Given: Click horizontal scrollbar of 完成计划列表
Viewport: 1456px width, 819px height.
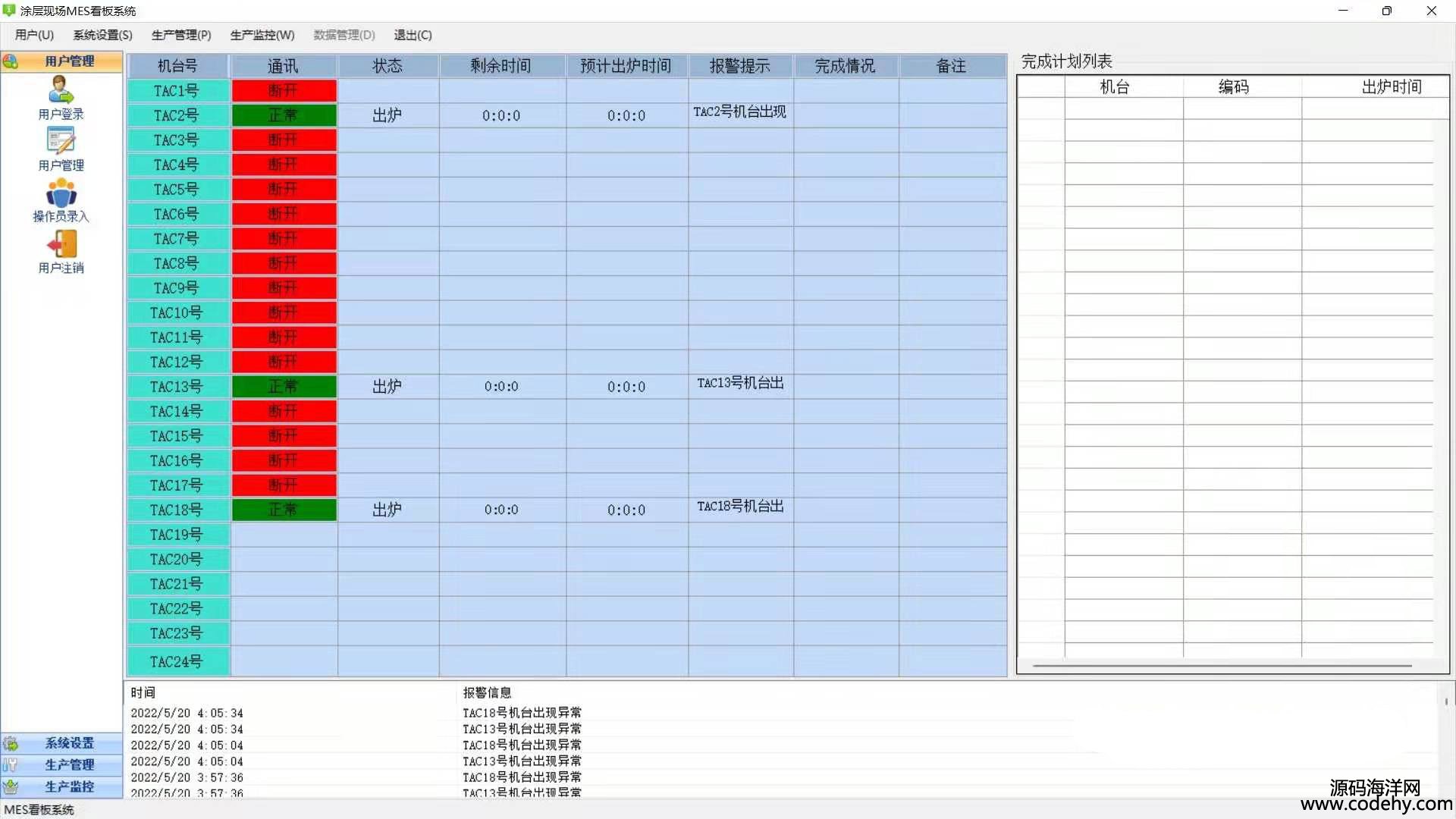Looking at the screenshot, I should (1222, 666).
